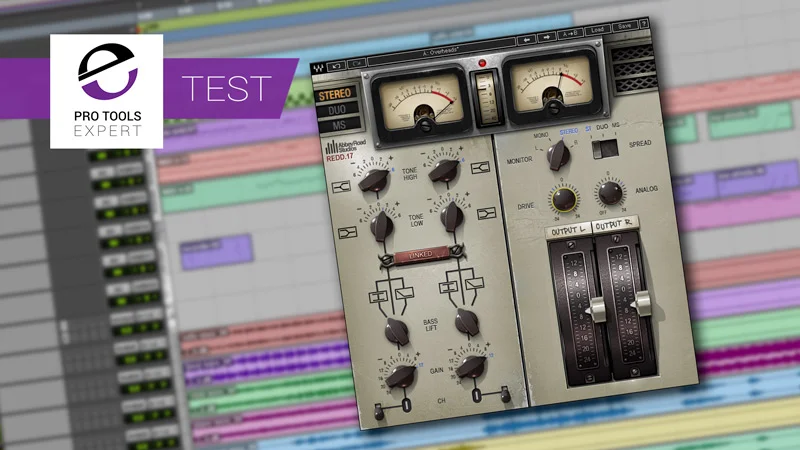Click the left channel Tone High knob

pyautogui.click(x=374, y=180)
